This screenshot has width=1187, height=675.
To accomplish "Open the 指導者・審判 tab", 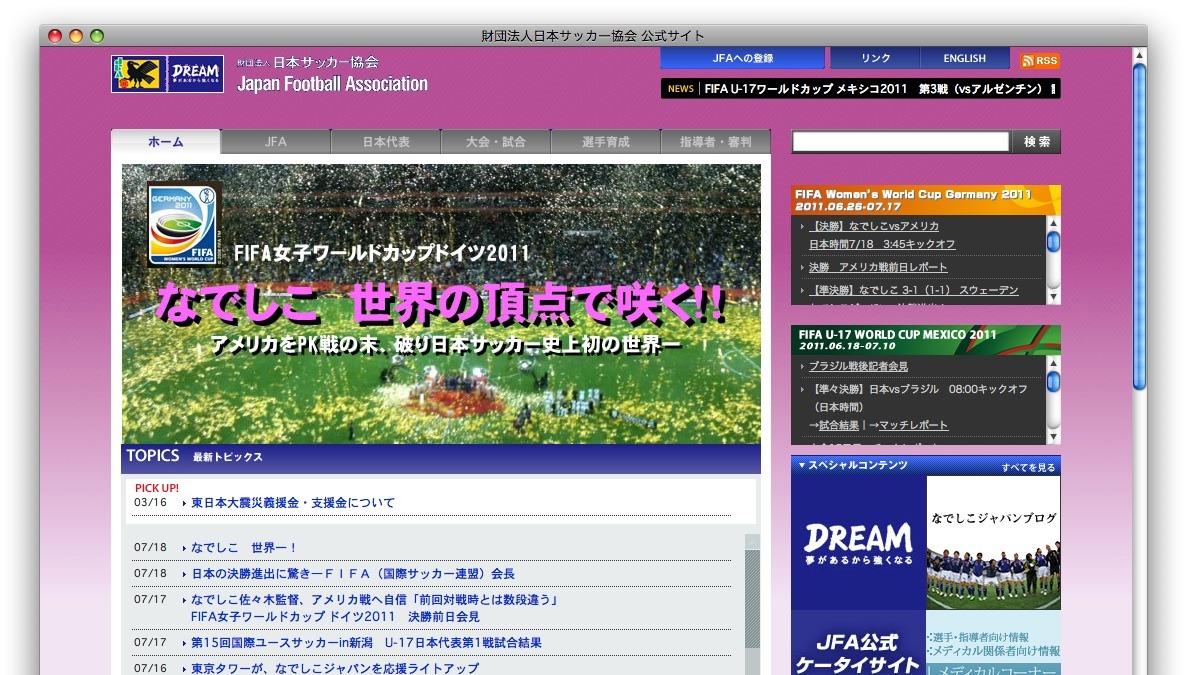I will point(715,142).
